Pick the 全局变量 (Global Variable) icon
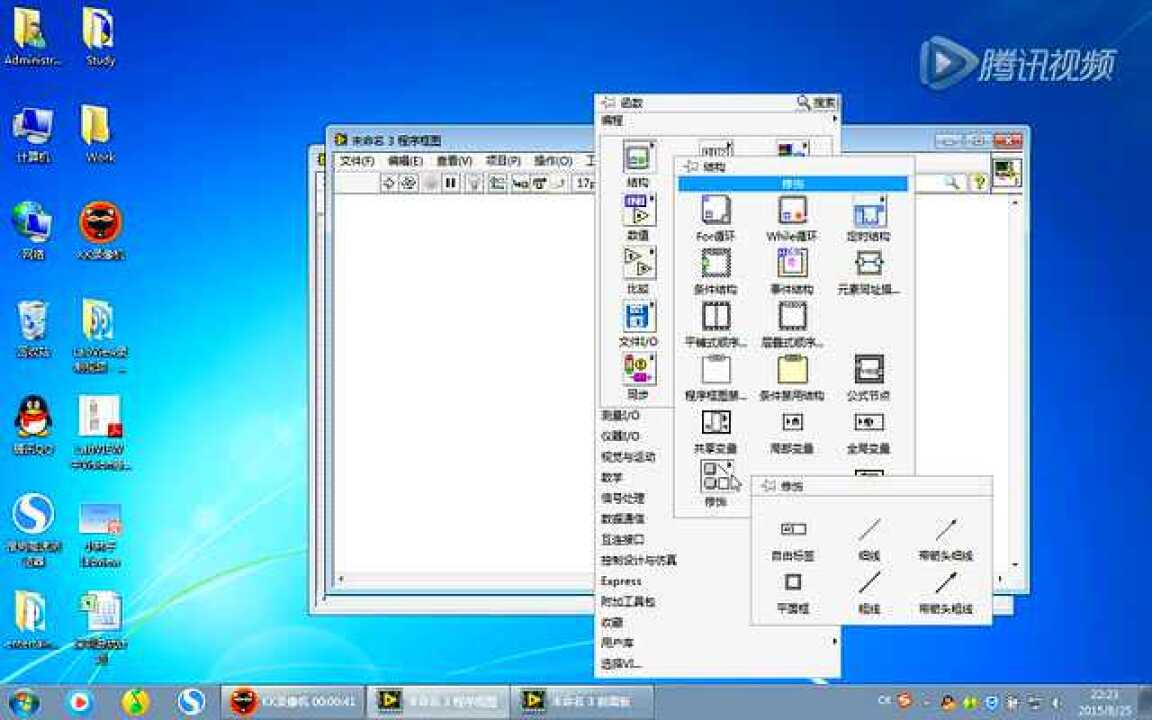This screenshot has width=1152, height=720. click(868, 424)
